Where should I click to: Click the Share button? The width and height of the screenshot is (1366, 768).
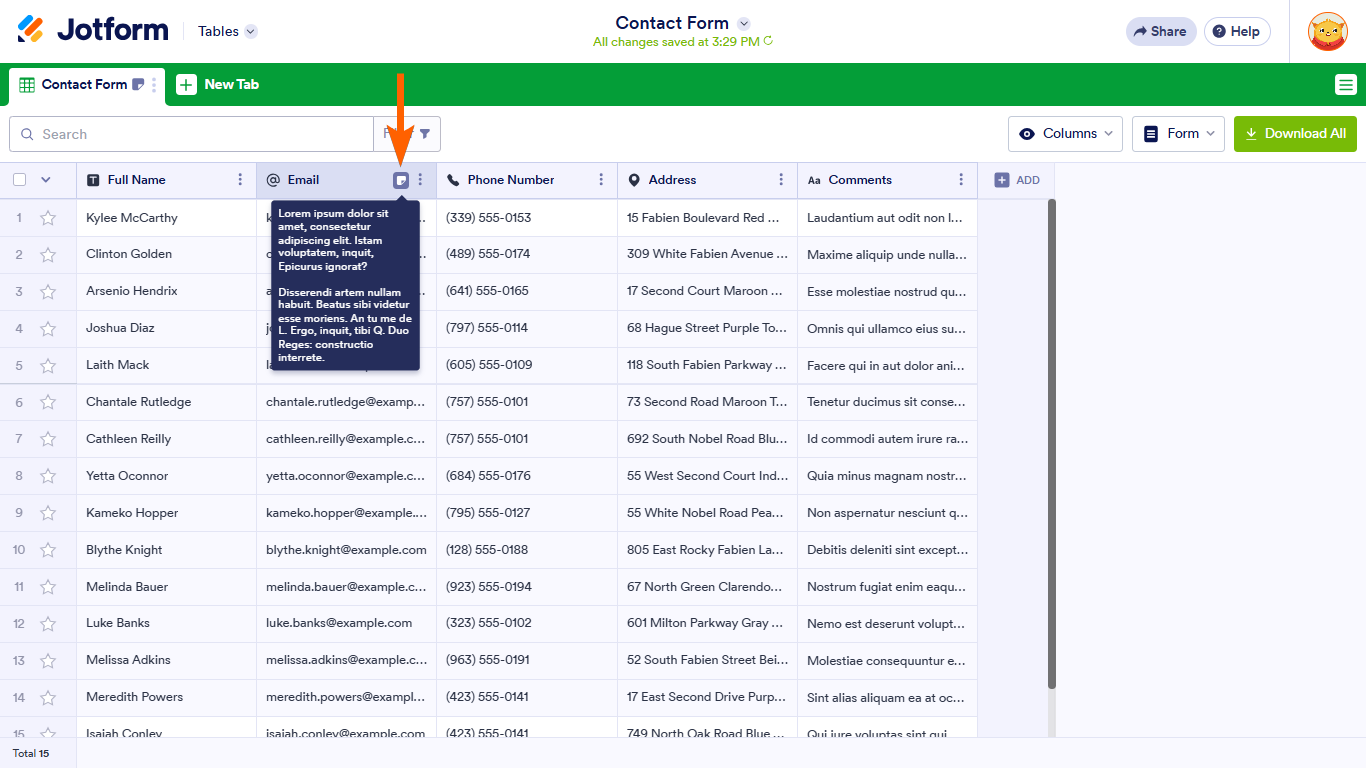point(1161,31)
